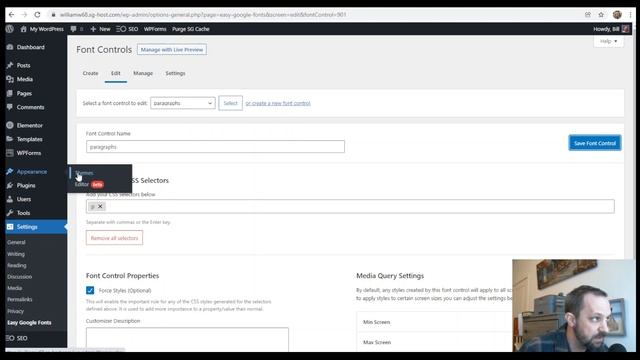Open WPForms in the sidebar
This screenshot has width=640, height=360.
(x=29, y=153)
